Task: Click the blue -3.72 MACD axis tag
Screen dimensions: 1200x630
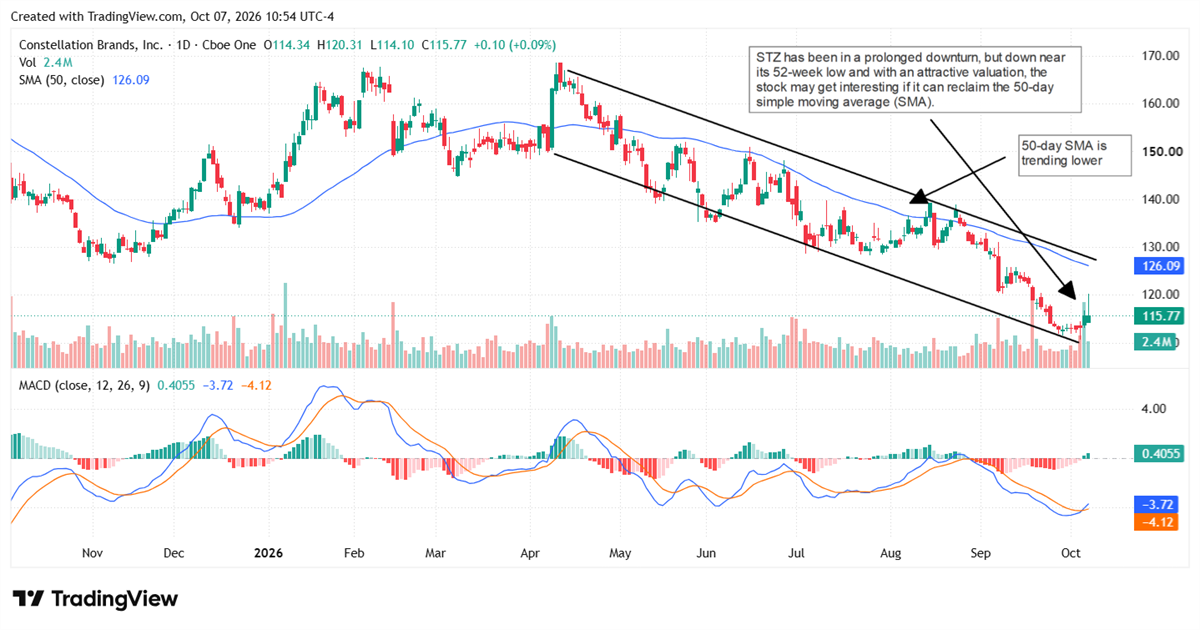Action: pyautogui.click(x=1156, y=504)
